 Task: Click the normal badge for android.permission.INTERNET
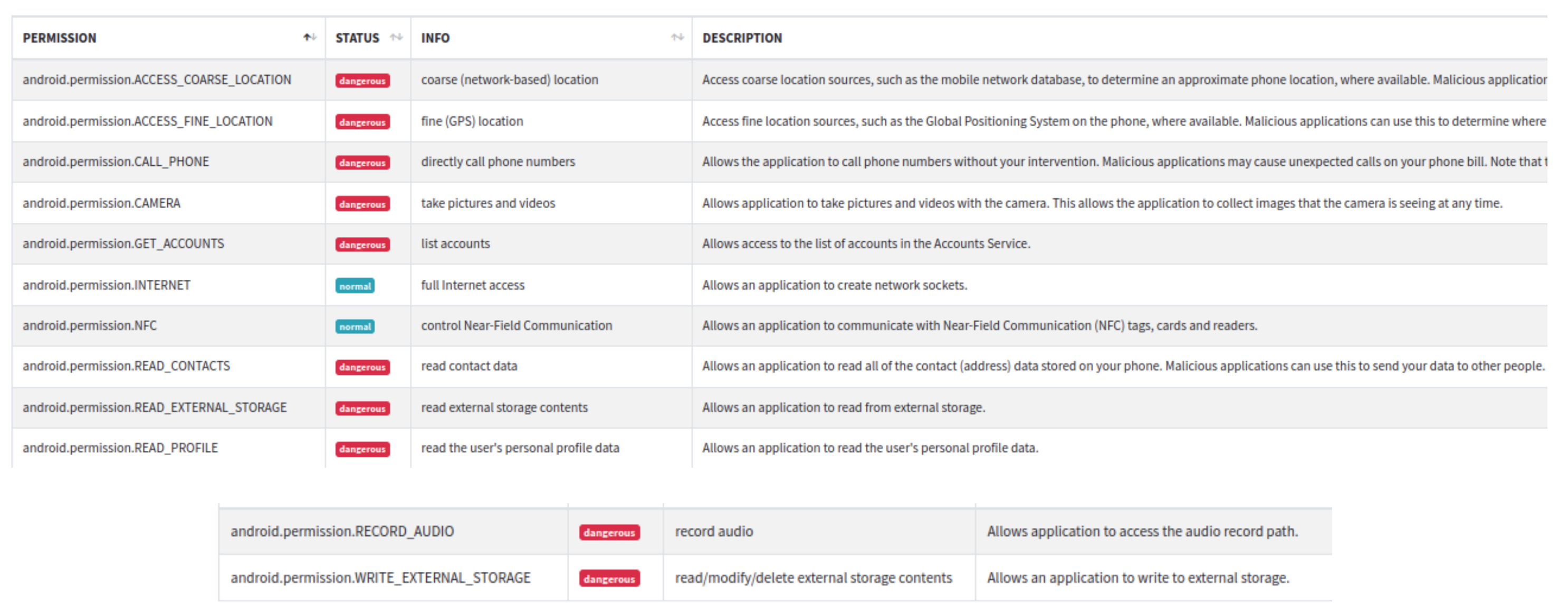tap(355, 285)
